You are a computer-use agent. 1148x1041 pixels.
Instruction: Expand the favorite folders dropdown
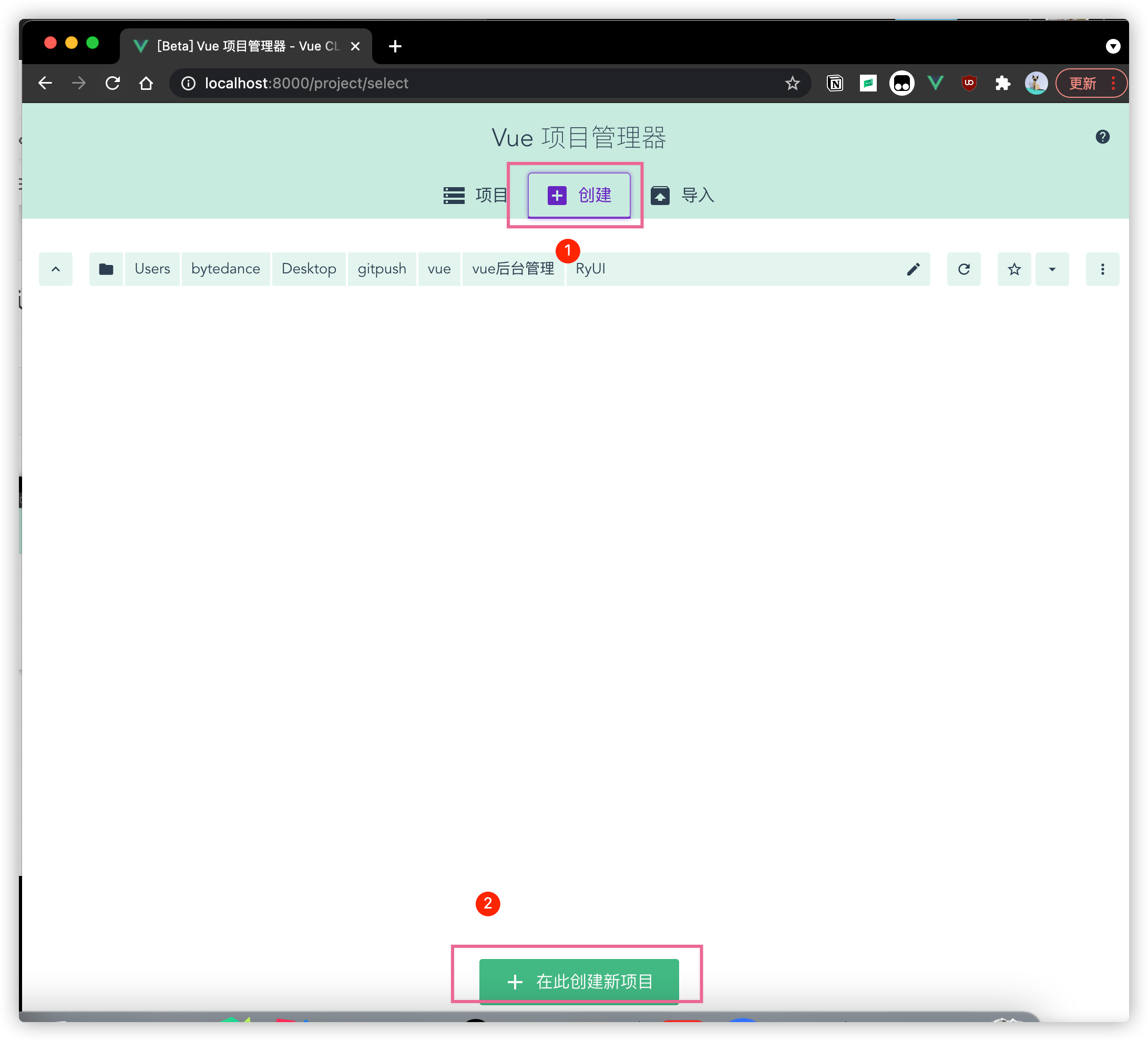pyautogui.click(x=1052, y=269)
